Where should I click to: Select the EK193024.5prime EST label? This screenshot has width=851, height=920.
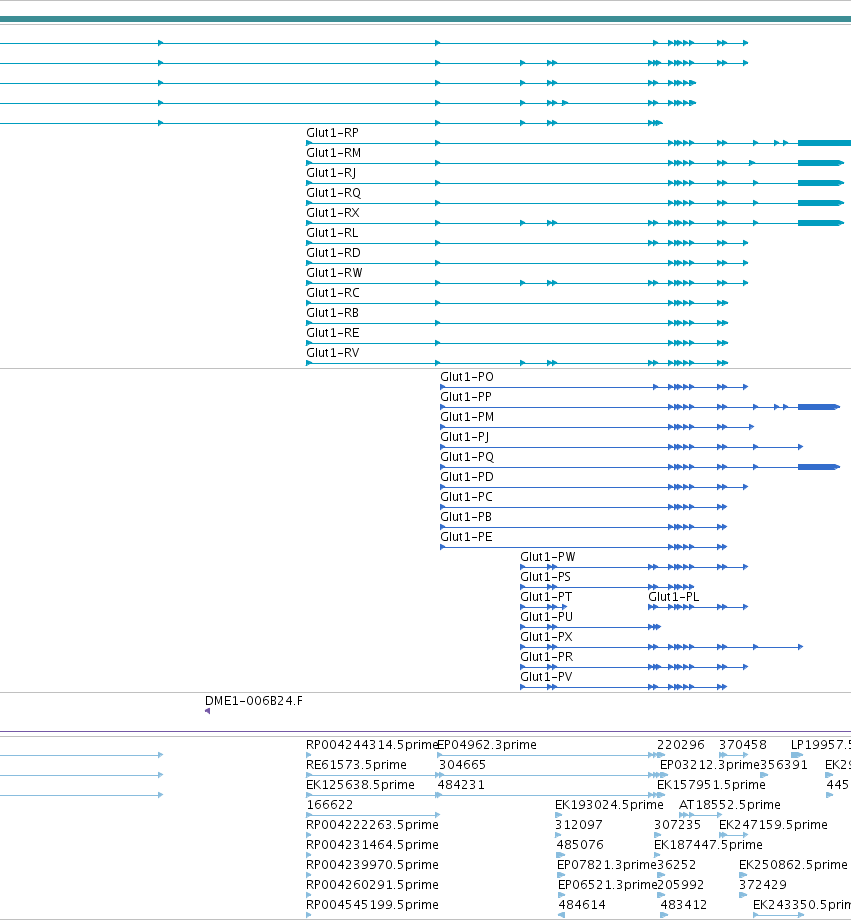click(609, 804)
